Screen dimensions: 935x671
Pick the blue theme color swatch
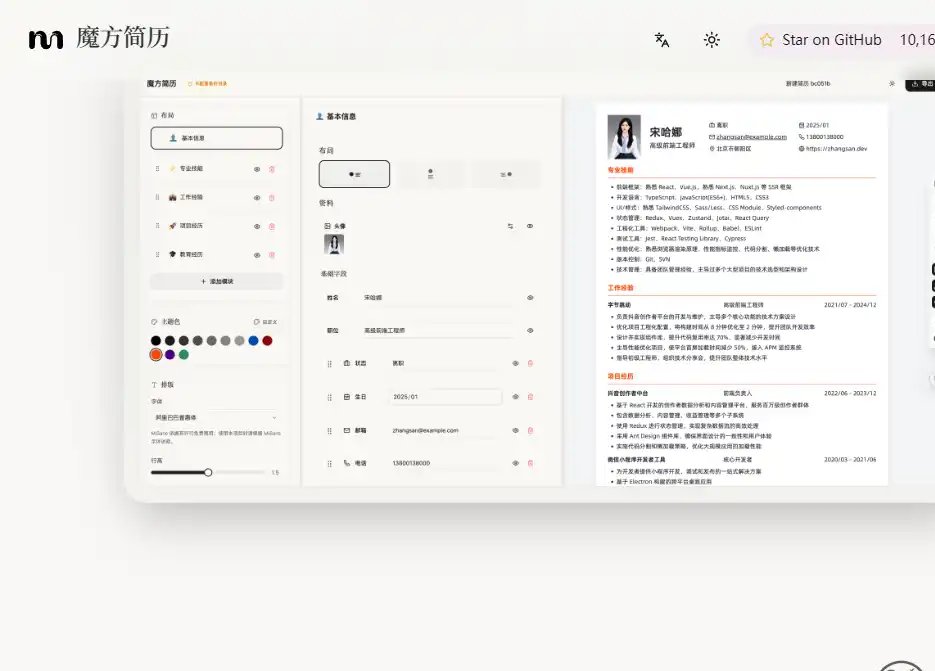click(x=253, y=341)
